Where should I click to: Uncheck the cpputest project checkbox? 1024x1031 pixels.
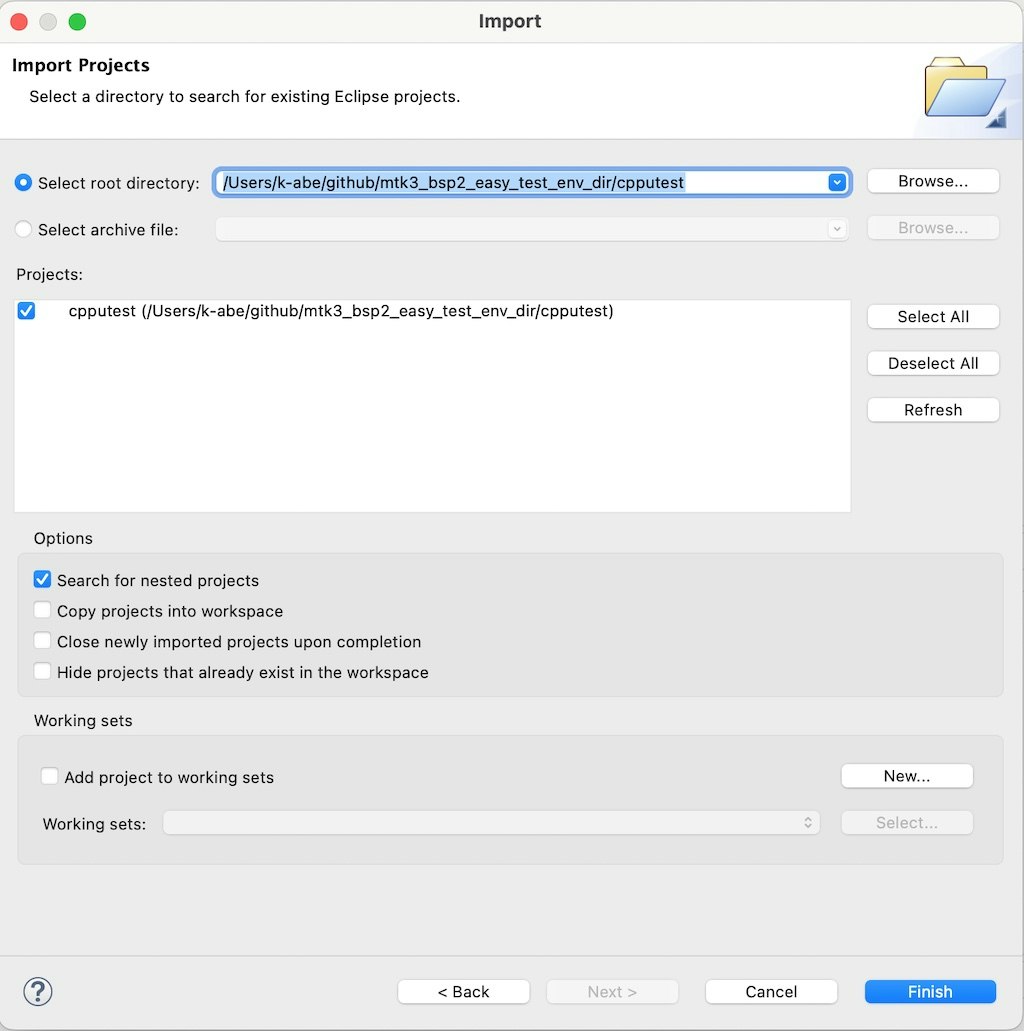pos(25,311)
